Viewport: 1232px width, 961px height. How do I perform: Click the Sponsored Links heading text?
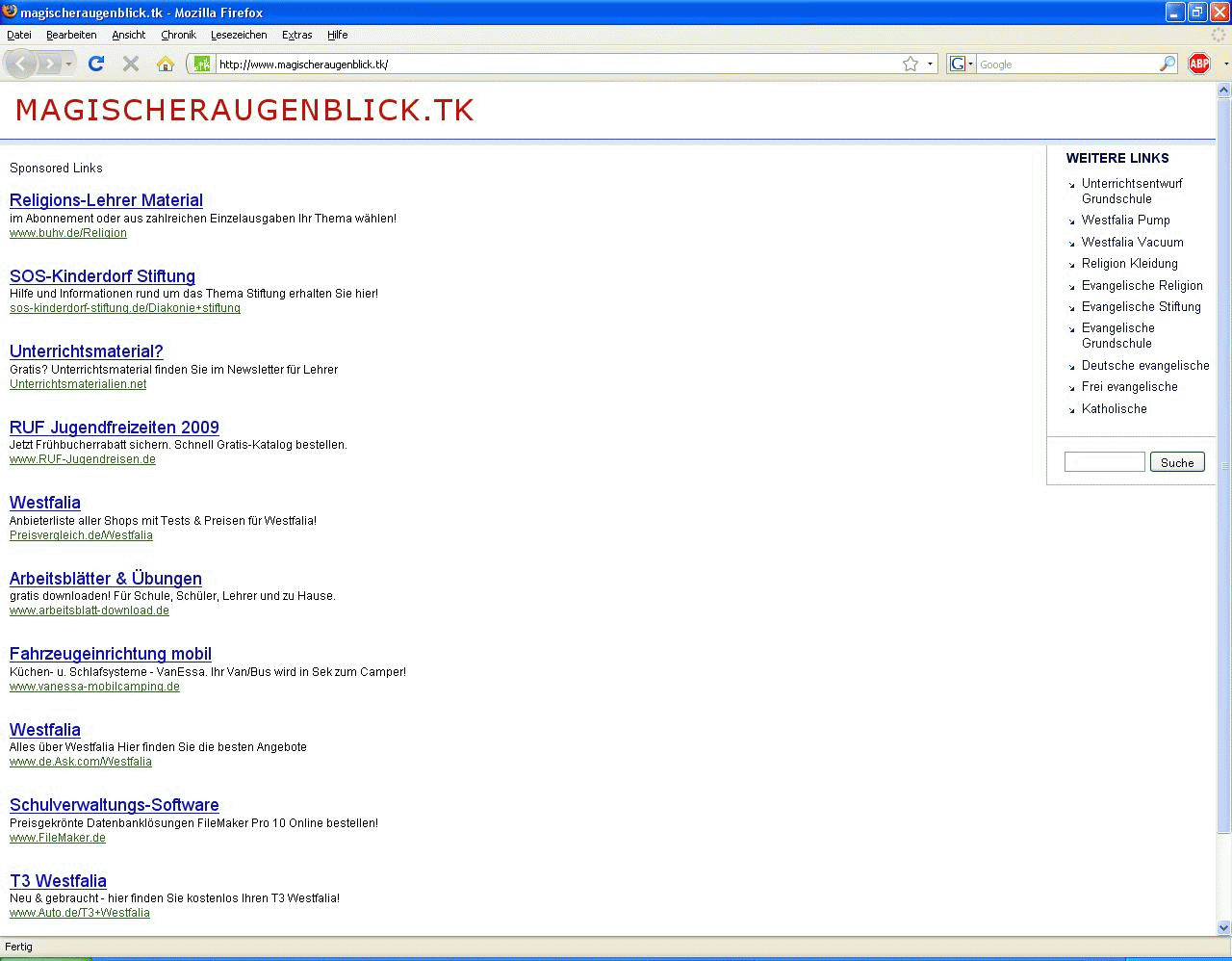(x=56, y=168)
